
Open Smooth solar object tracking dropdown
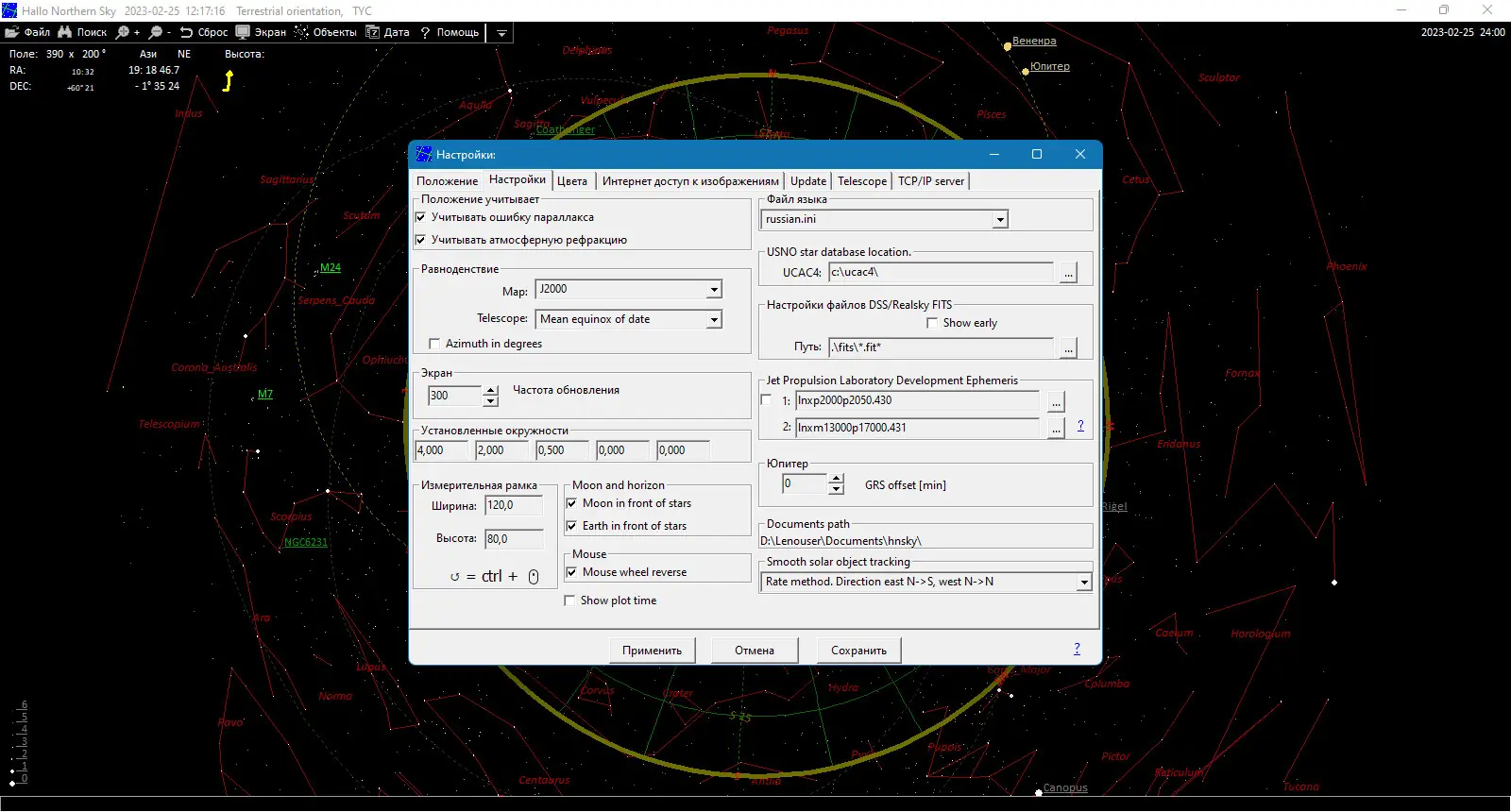[x=1084, y=583]
